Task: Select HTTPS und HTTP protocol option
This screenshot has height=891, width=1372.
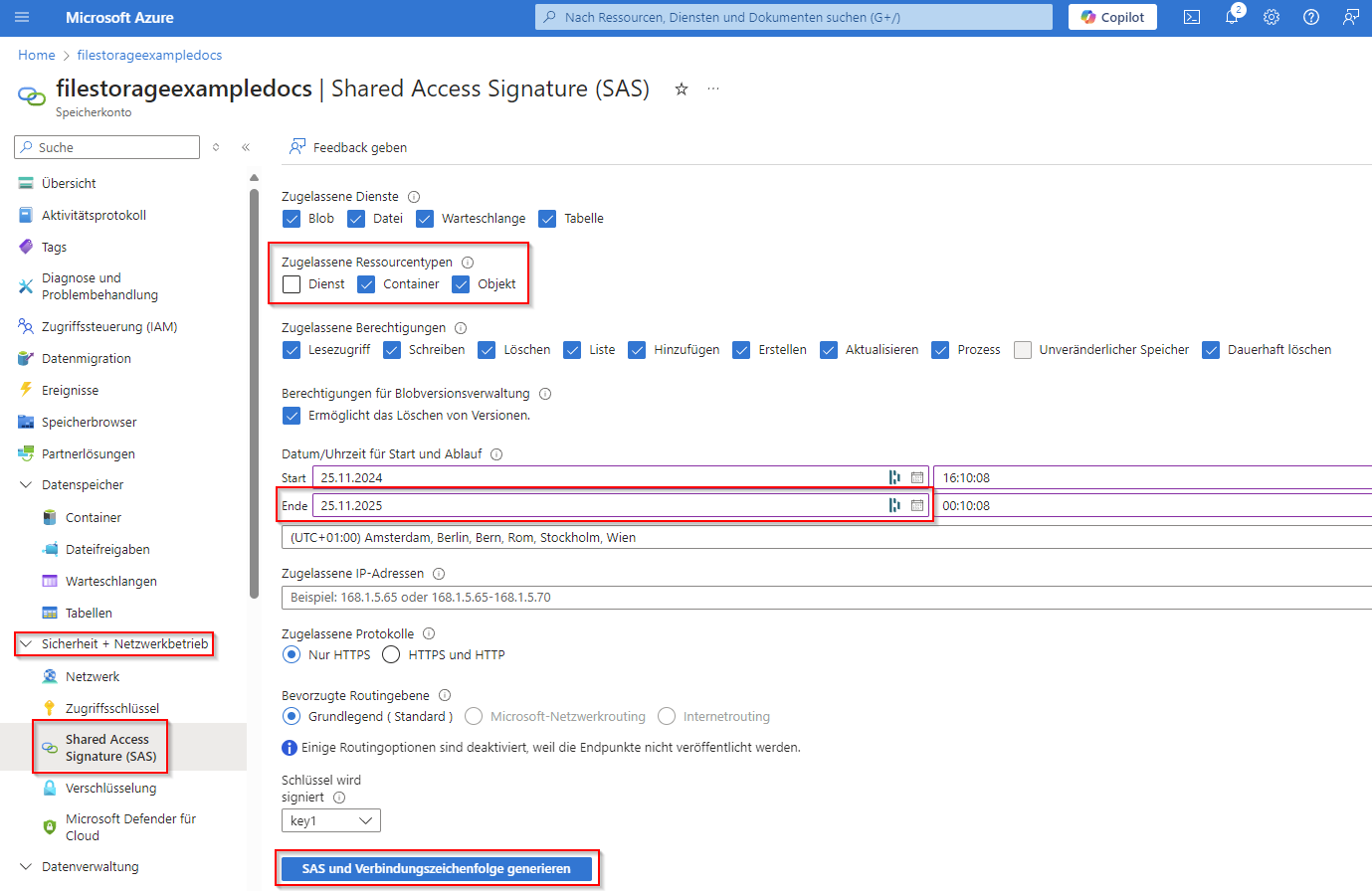Action: (x=392, y=654)
